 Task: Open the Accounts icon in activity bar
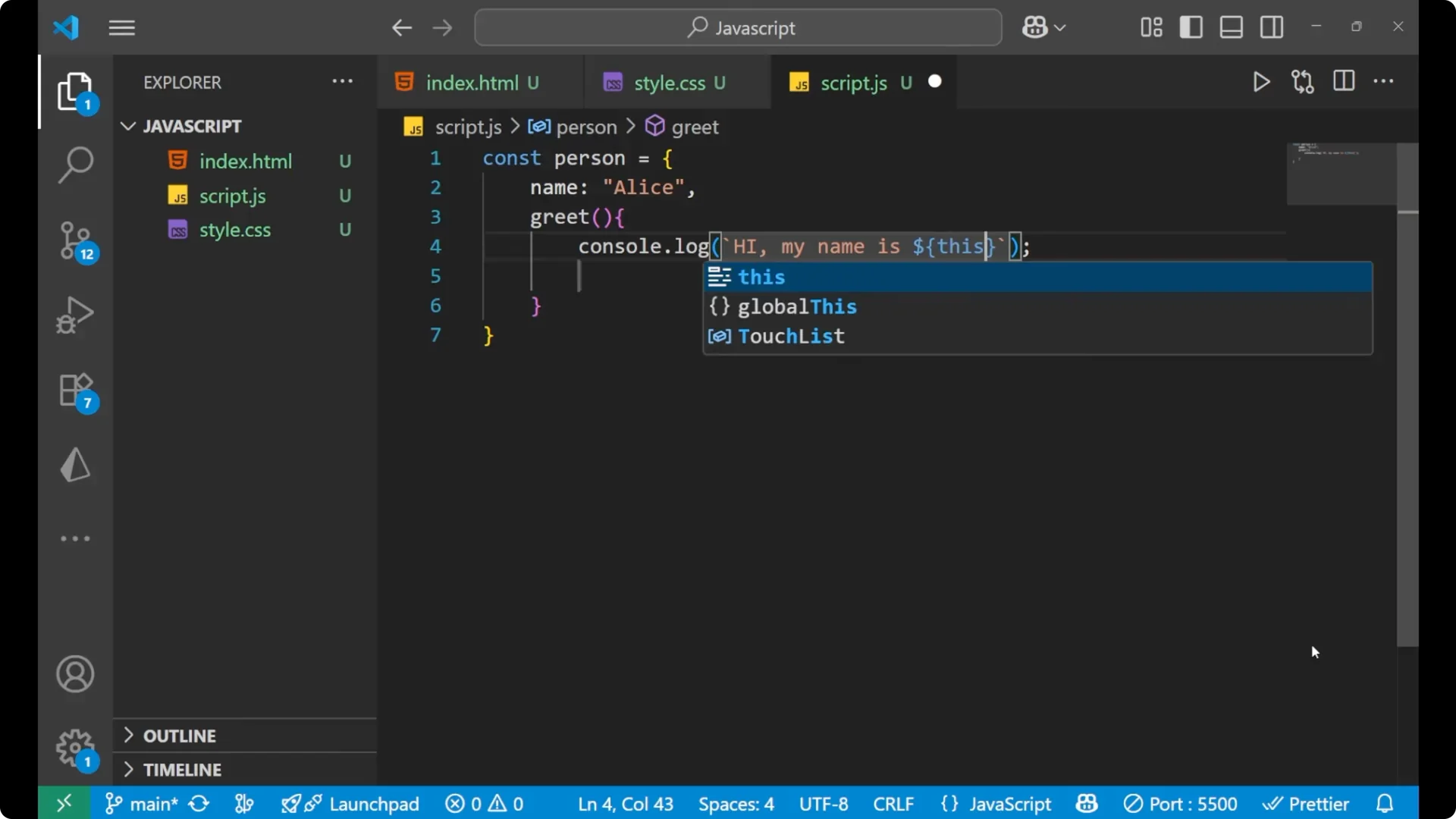coord(75,674)
